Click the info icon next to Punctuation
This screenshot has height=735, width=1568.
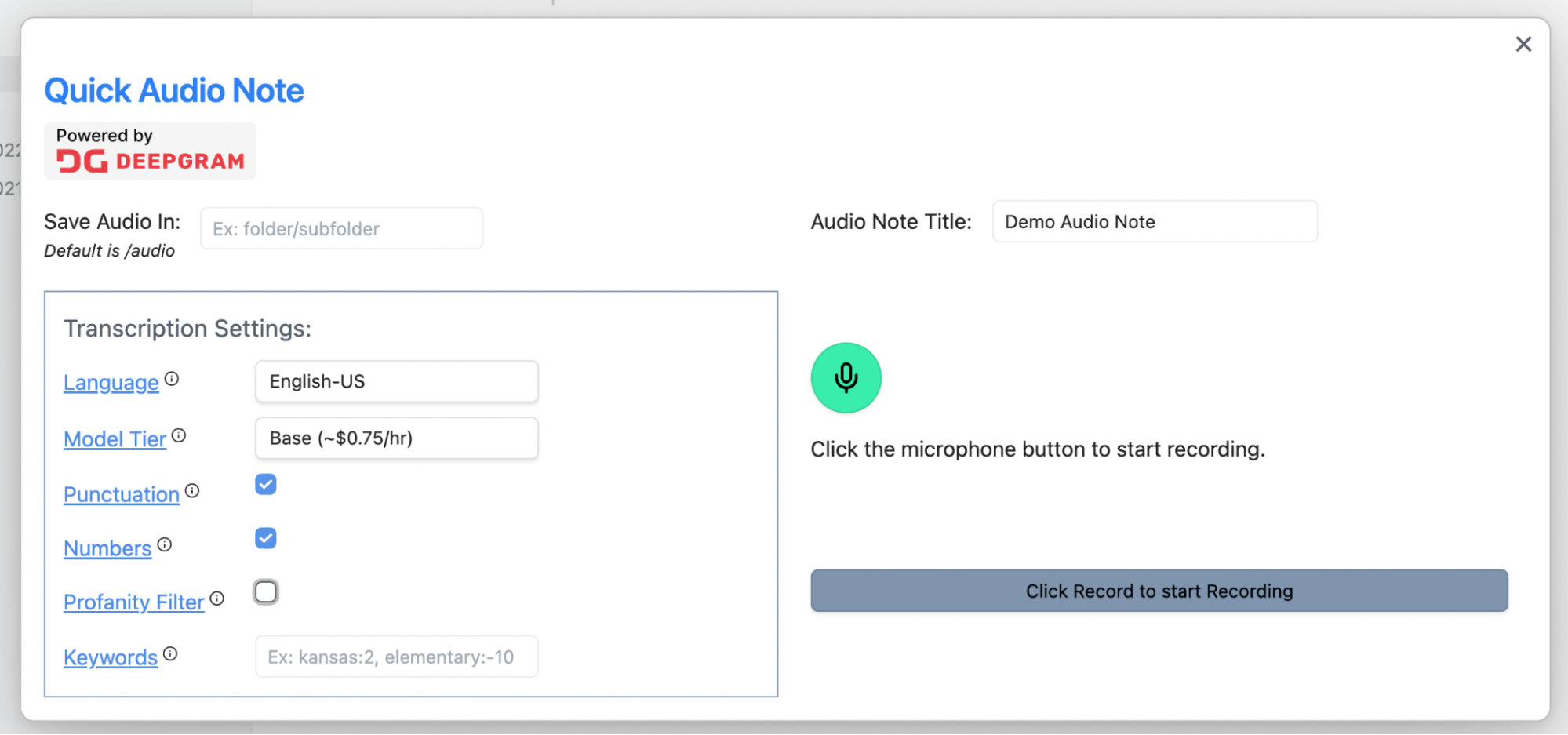(192, 491)
